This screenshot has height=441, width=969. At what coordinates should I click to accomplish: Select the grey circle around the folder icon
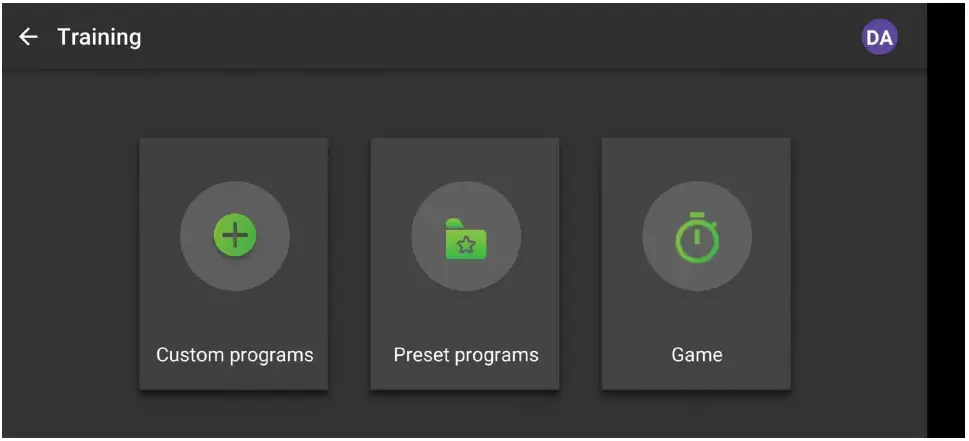466,236
